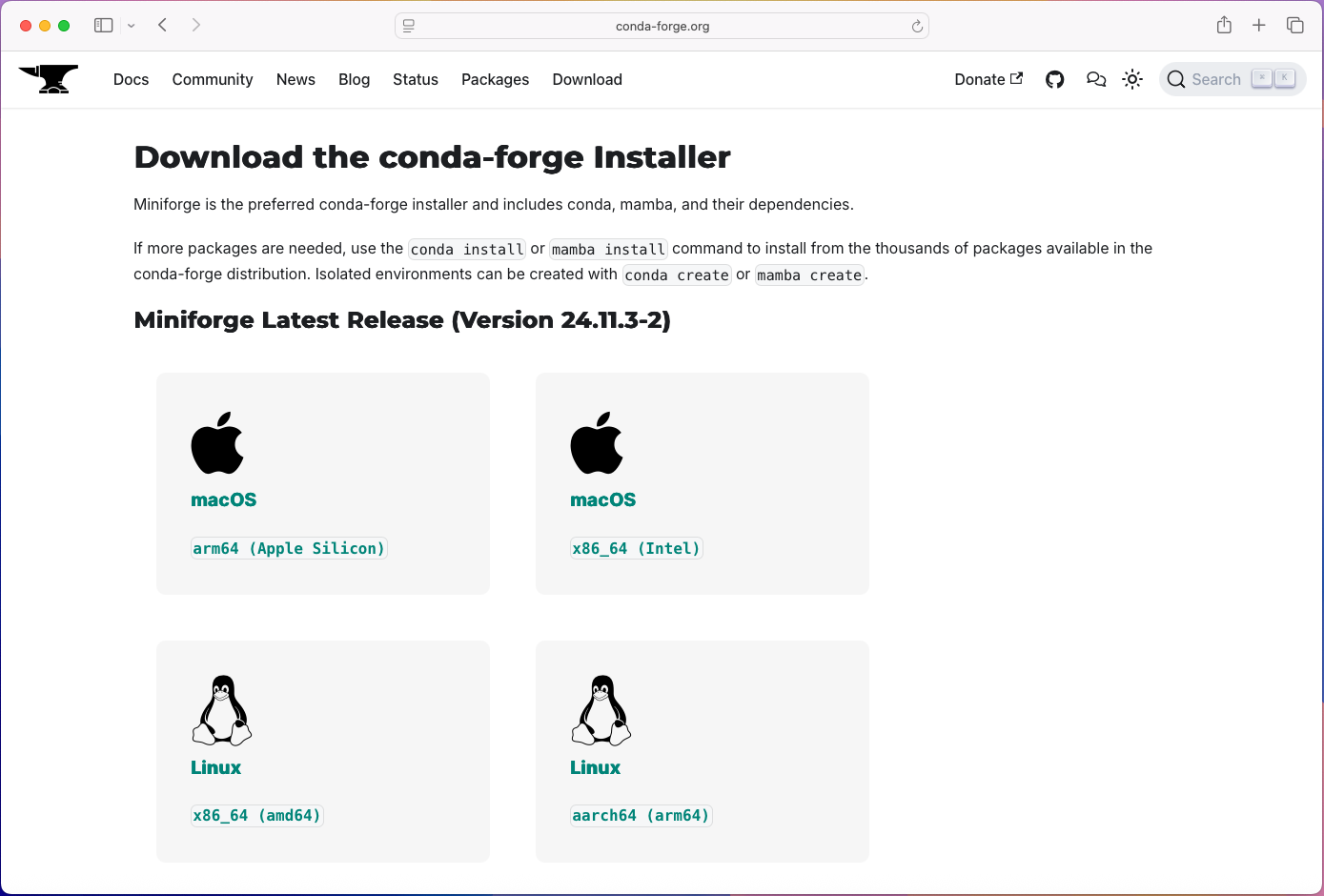Viewport: 1324px width, 896px height.
Task: Click "Download the conda-forge Installer" heading
Action: click(x=432, y=157)
